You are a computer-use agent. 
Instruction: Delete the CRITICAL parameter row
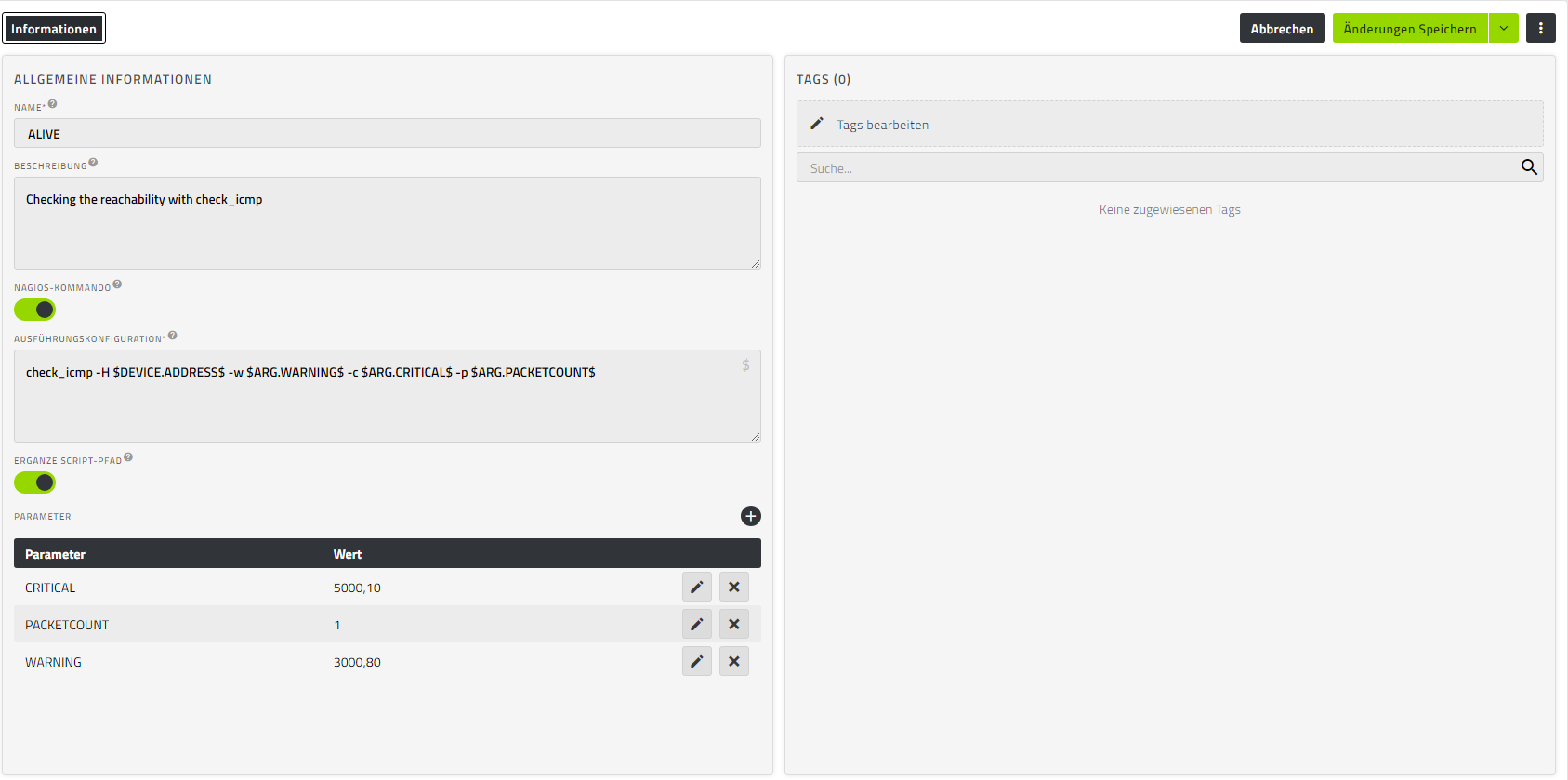(x=734, y=587)
